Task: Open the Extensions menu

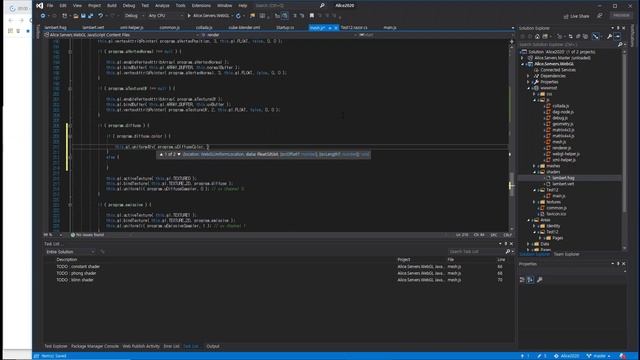Action: [x=201, y=6]
